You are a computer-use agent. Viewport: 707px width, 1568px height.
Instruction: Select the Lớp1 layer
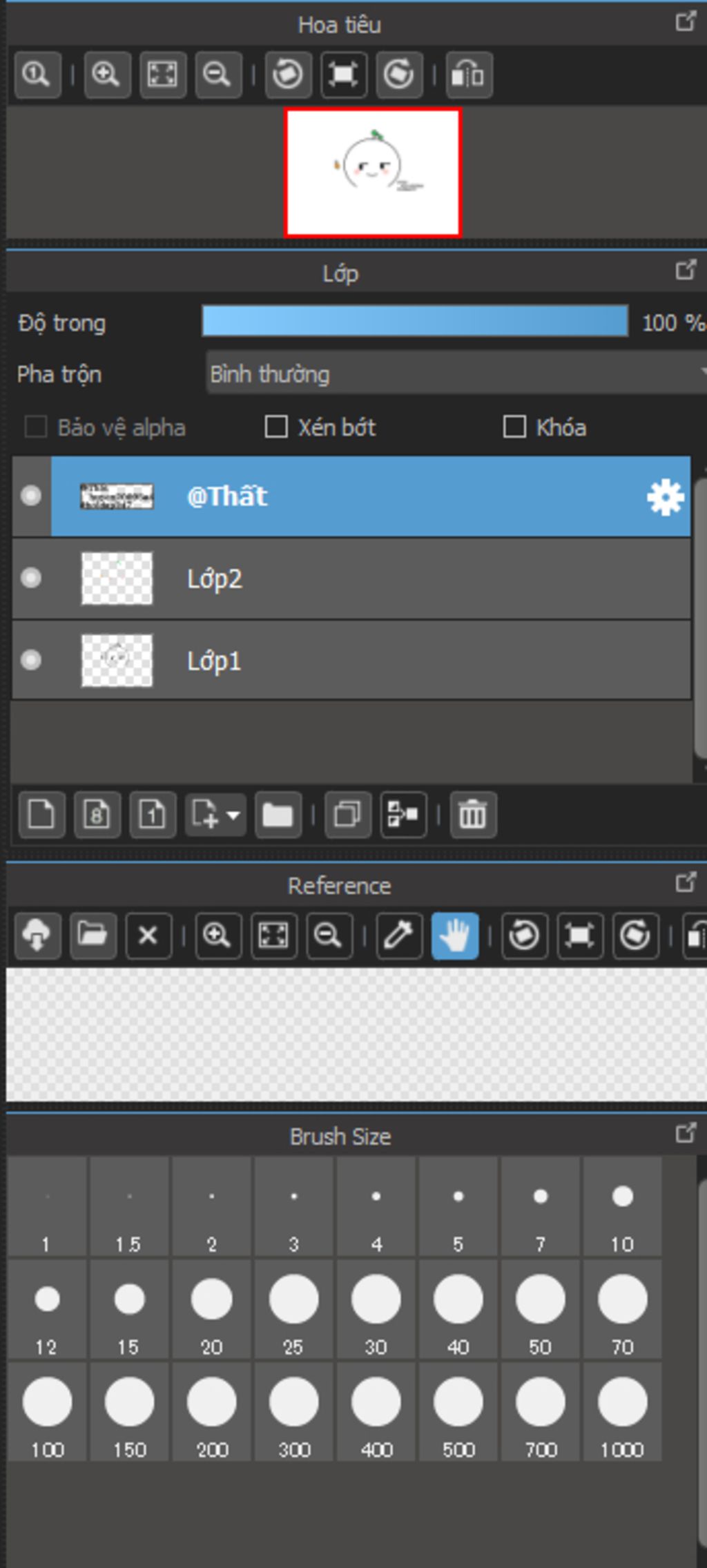351,661
